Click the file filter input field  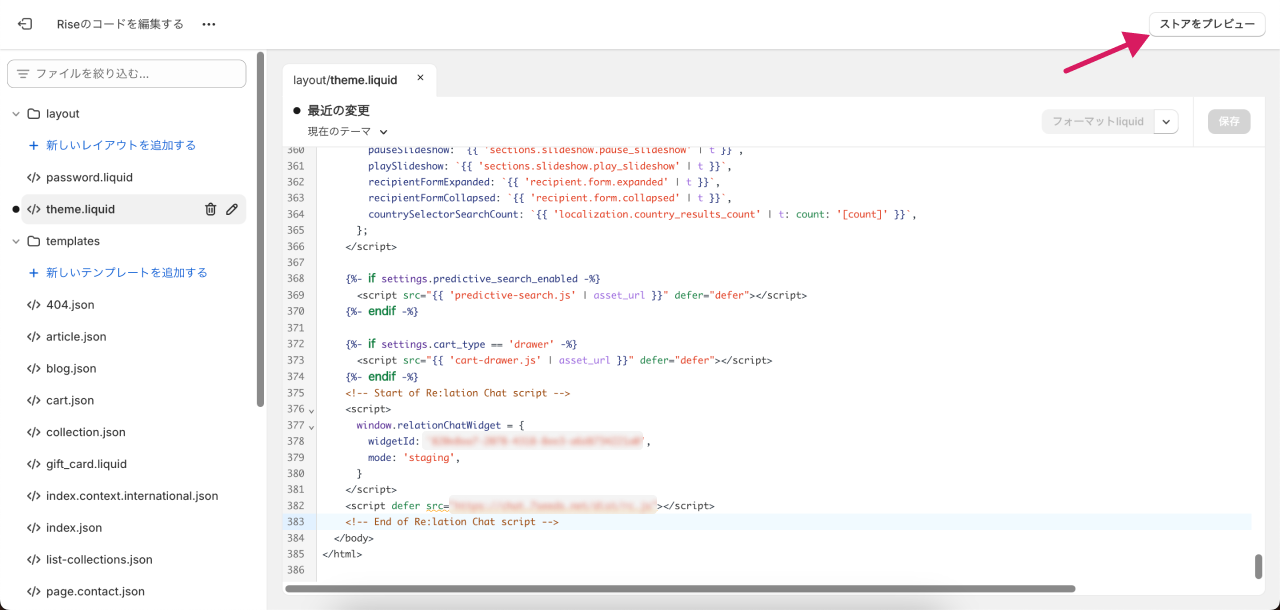tap(135, 74)
